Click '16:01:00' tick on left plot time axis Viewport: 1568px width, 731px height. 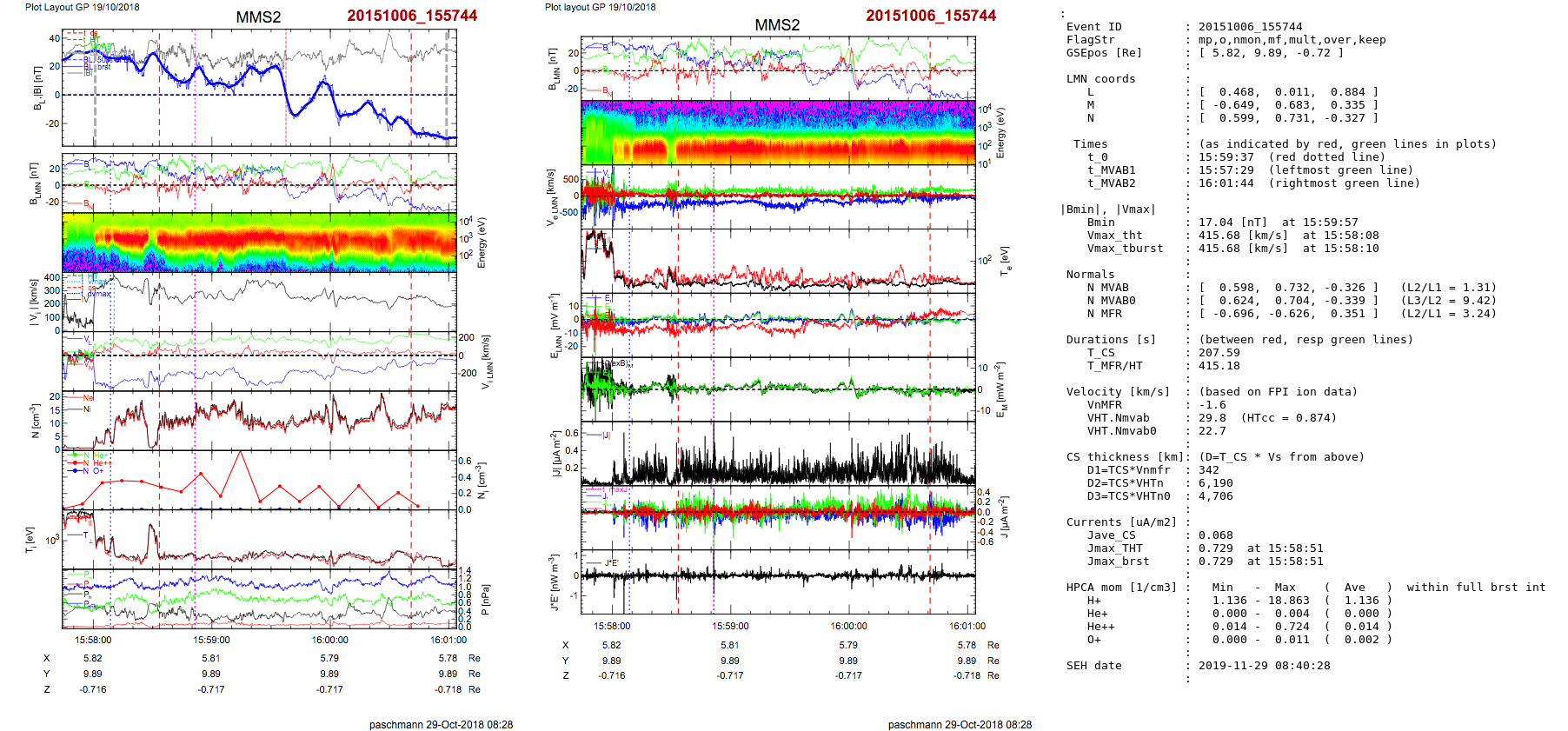(x=448, y=641)
